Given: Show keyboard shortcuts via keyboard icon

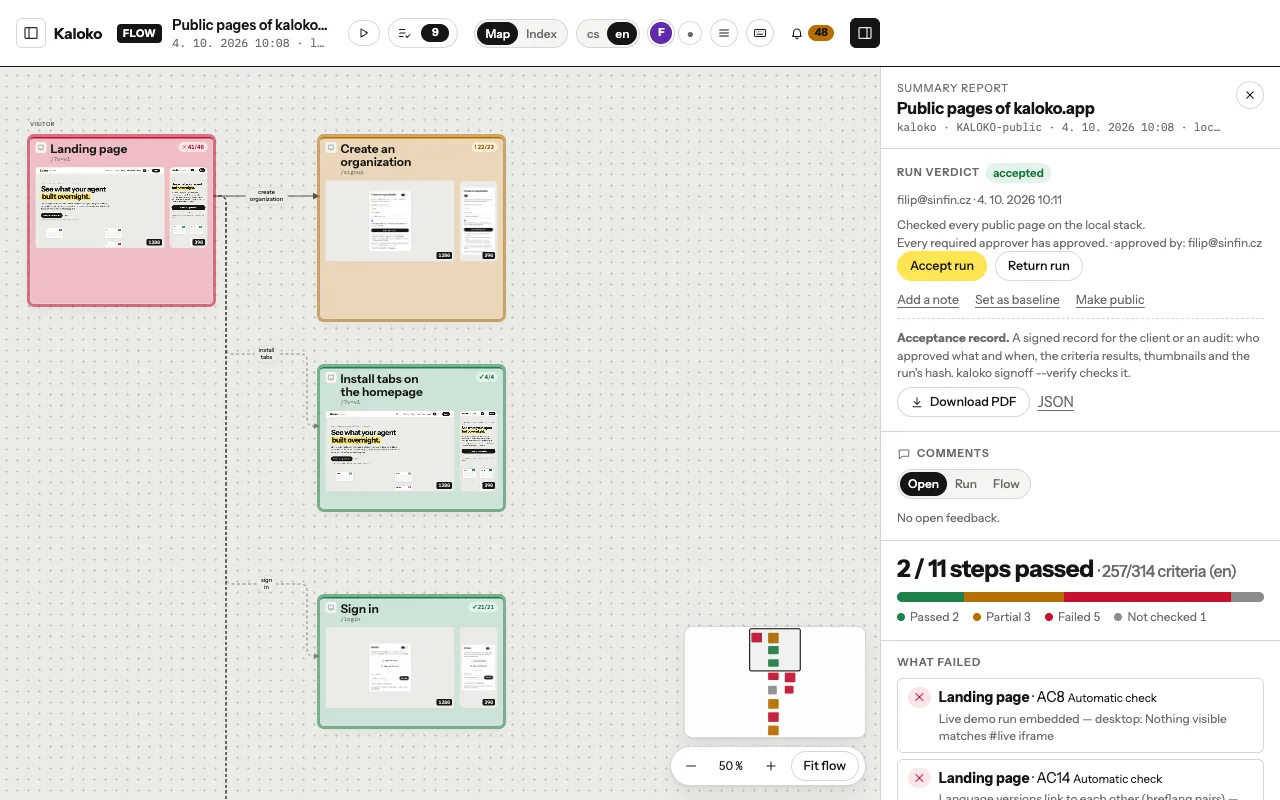Looking at the screenshot, I should click(x=760, y=33).
